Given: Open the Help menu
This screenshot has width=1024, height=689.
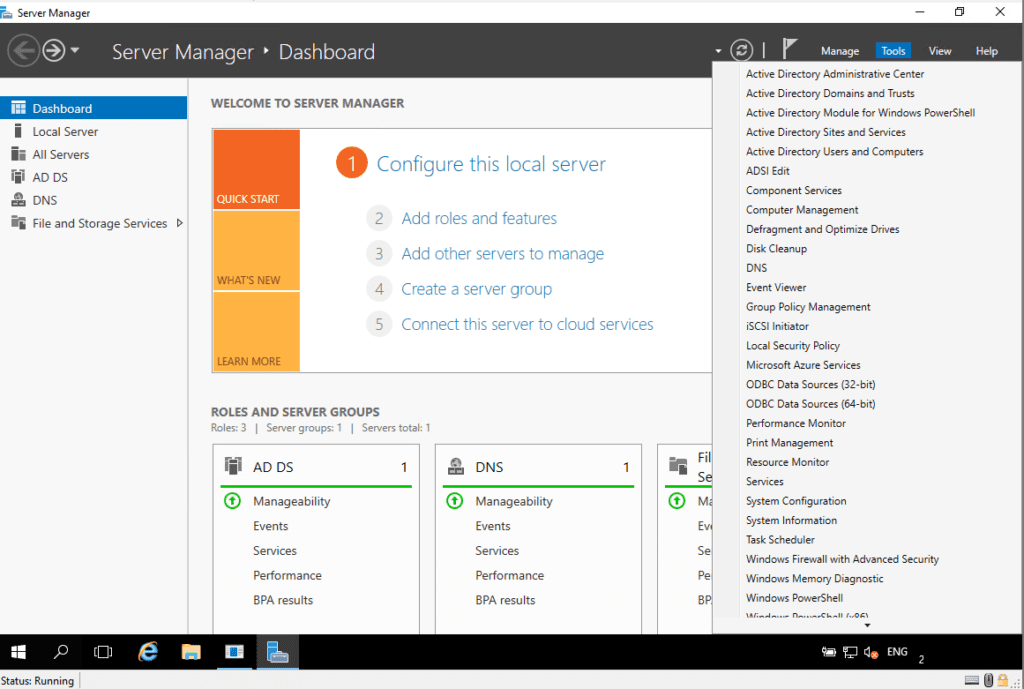Looking at the screenshot, I should (987, 51).
